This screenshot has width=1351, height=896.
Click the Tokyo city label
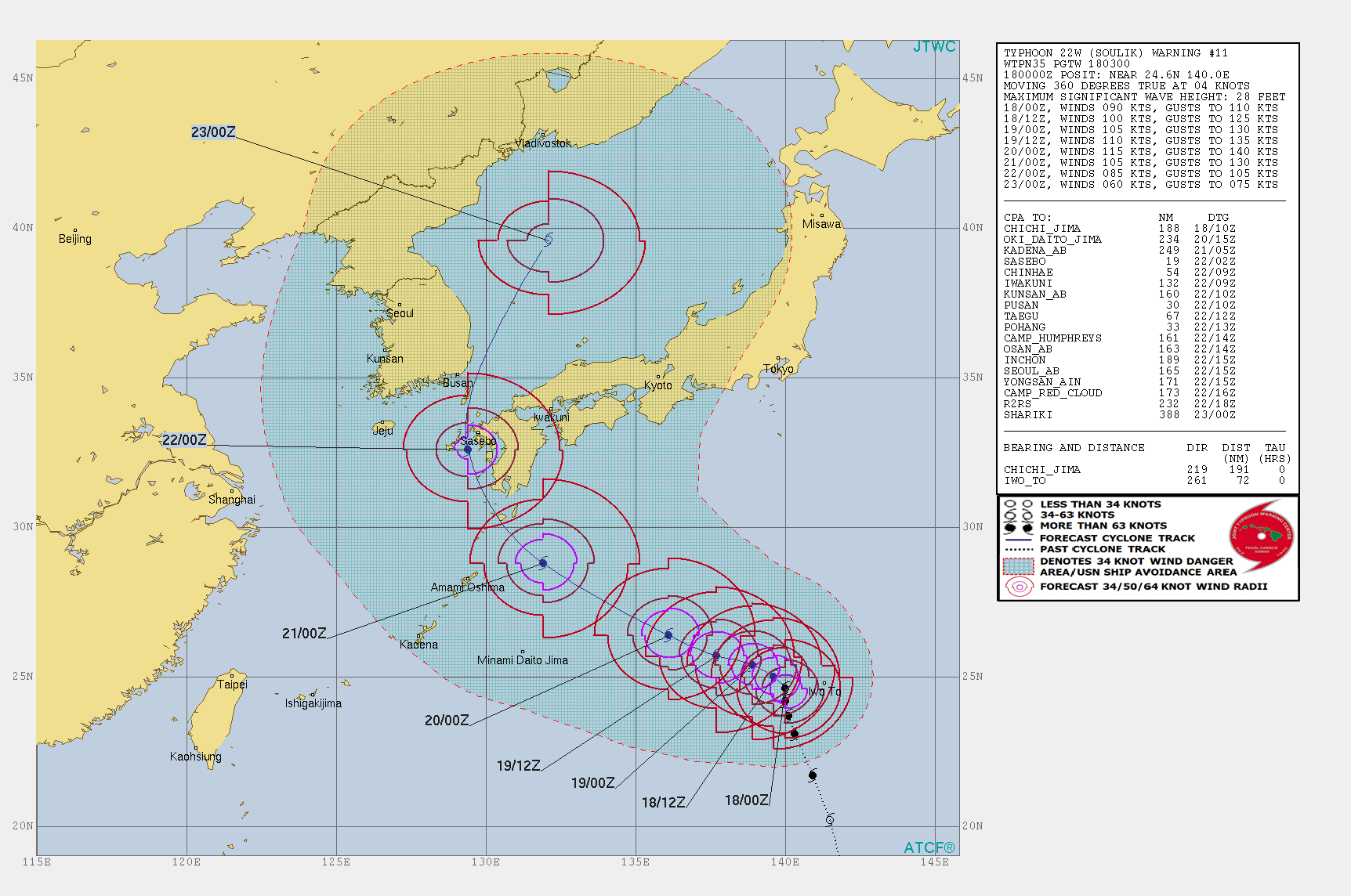tap(778, 369)
